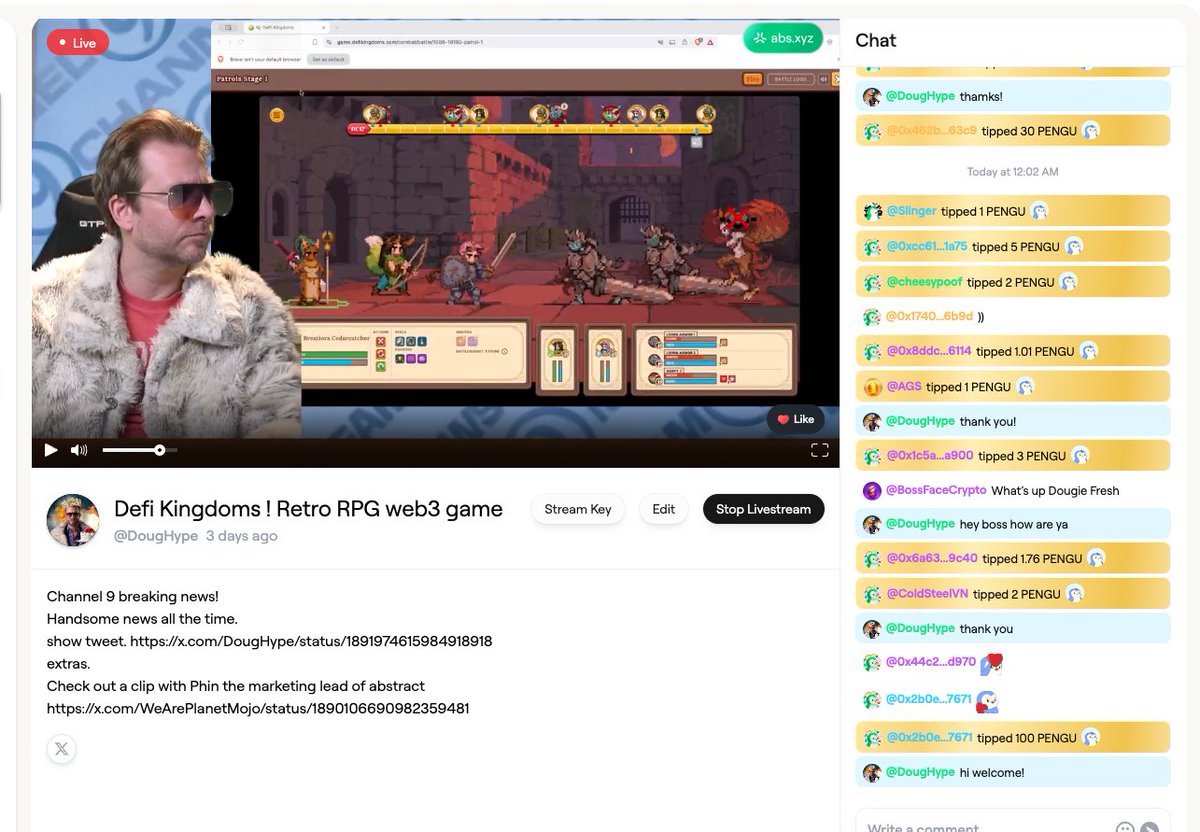Click @Slinger in the chat
Image resolution: width=1200 pixels, height=832 pixels.
tap(911, 211)
